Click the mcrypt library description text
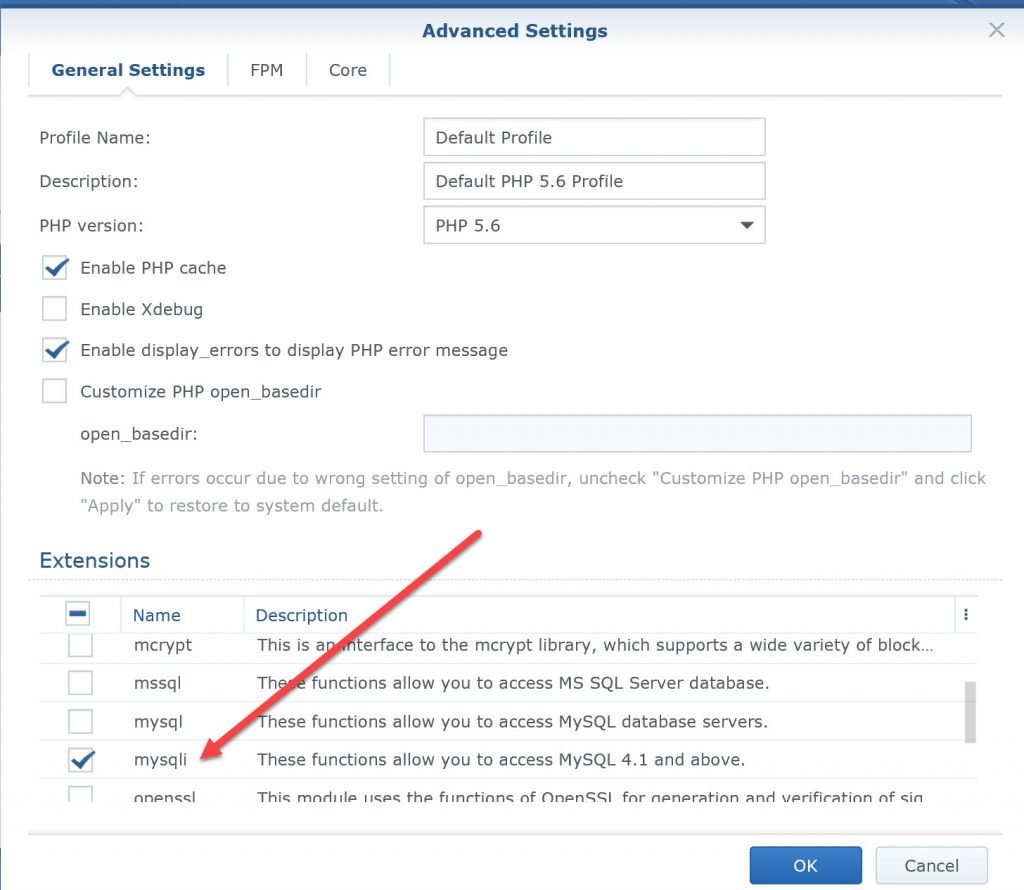 pyautogui.click(x=595, y=645)
